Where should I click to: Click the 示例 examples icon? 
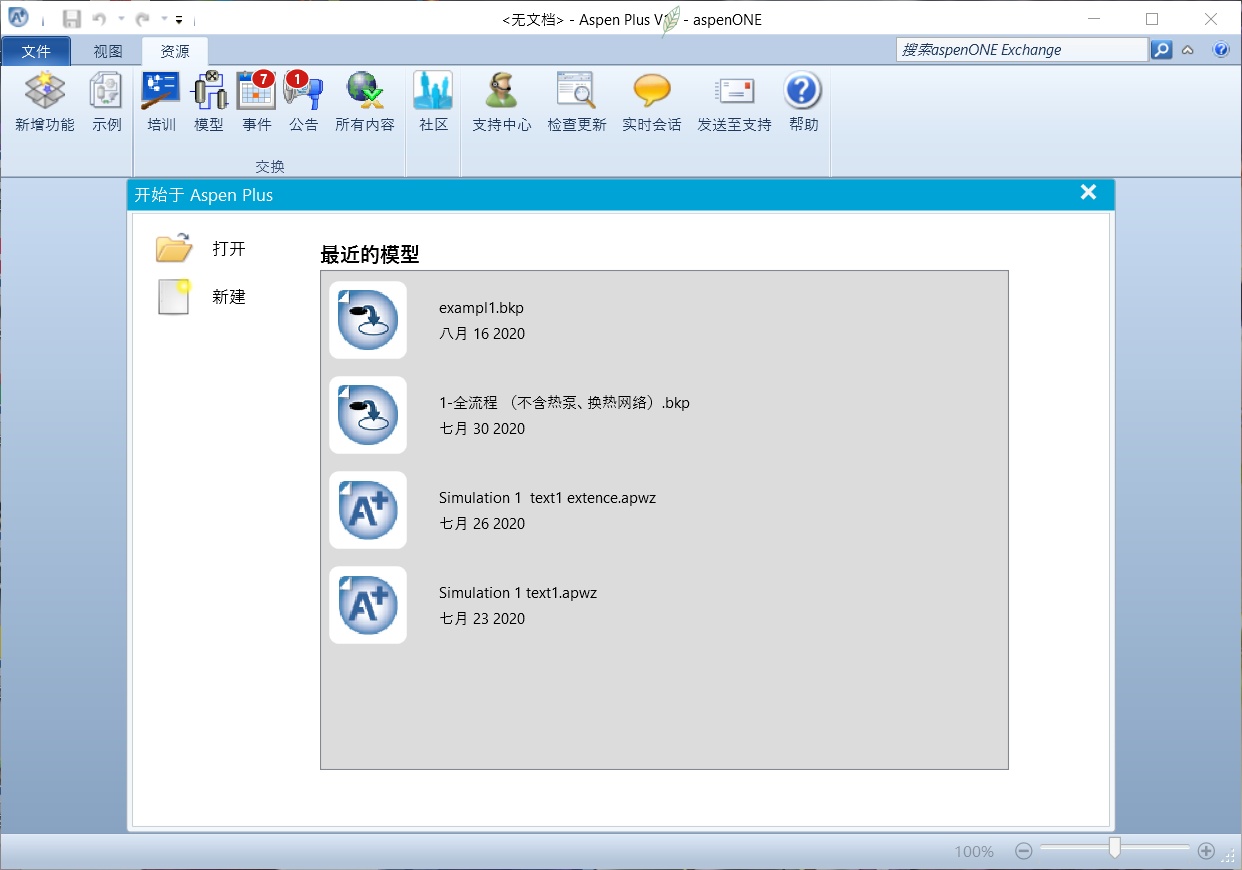[x=106, y=91]
